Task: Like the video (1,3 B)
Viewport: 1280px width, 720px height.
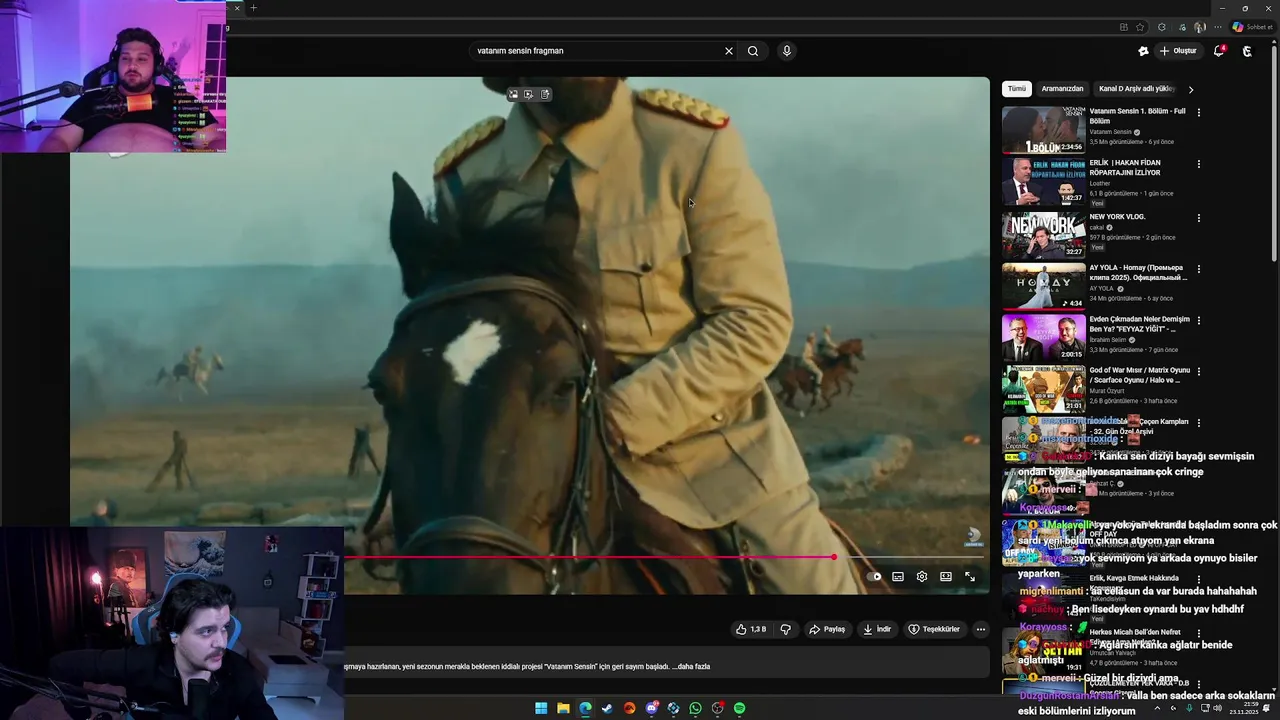Action: (x=751, y=629)
